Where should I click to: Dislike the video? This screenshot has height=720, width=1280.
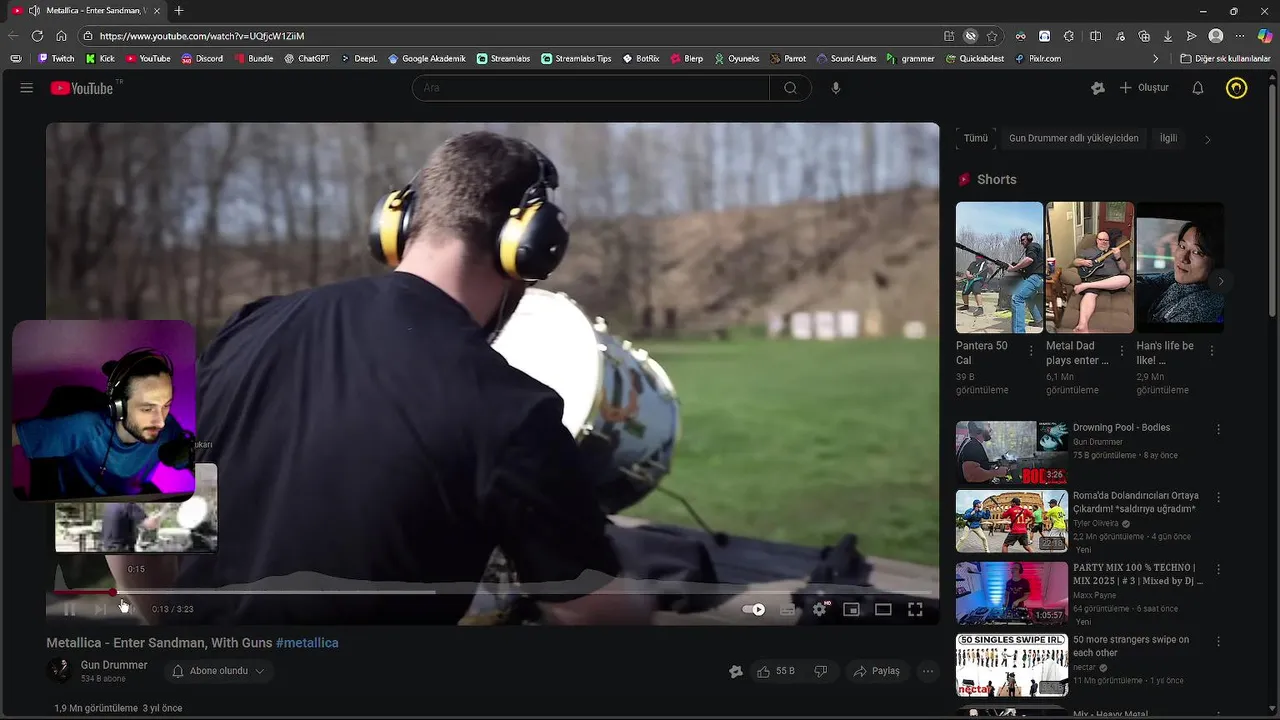pos(821,671)
